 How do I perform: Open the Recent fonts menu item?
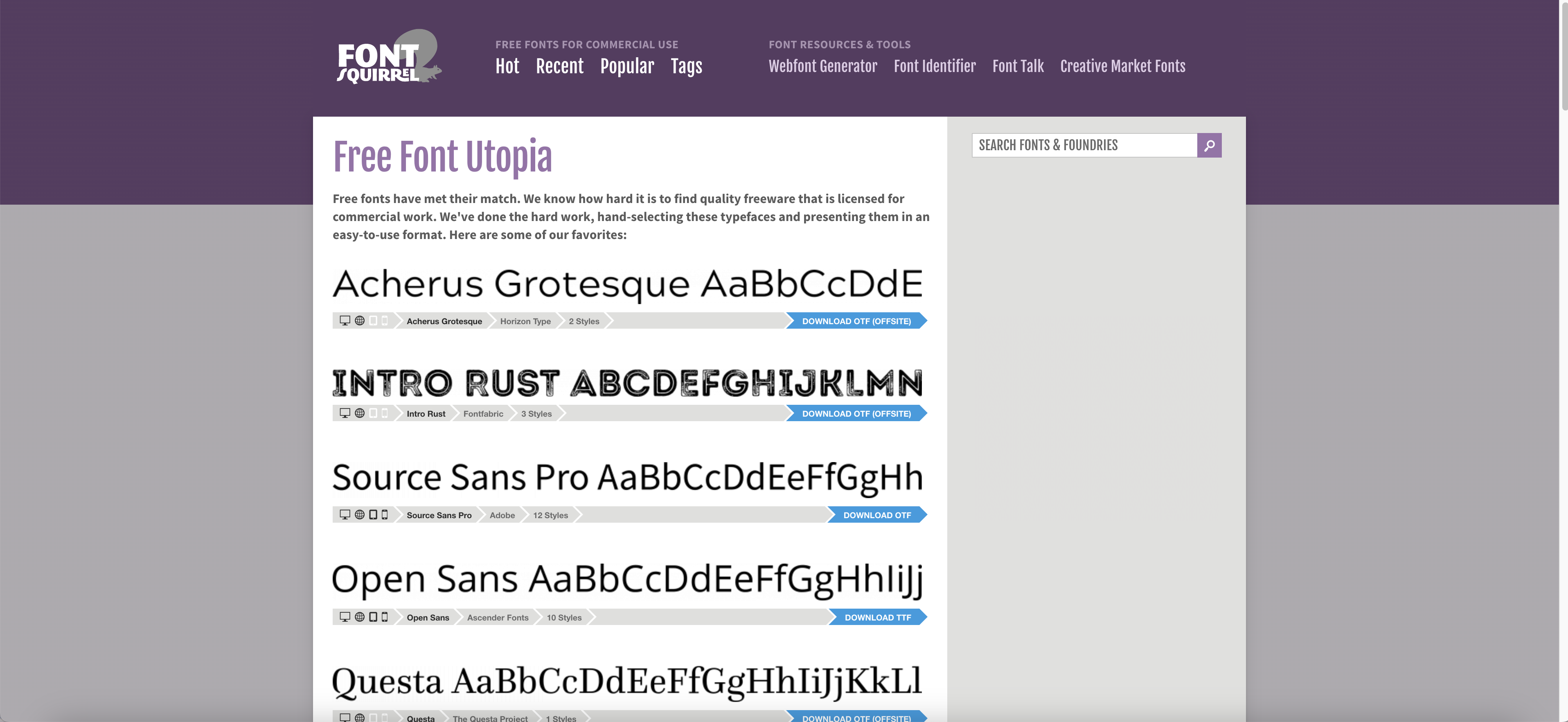(x=559, y=66)
